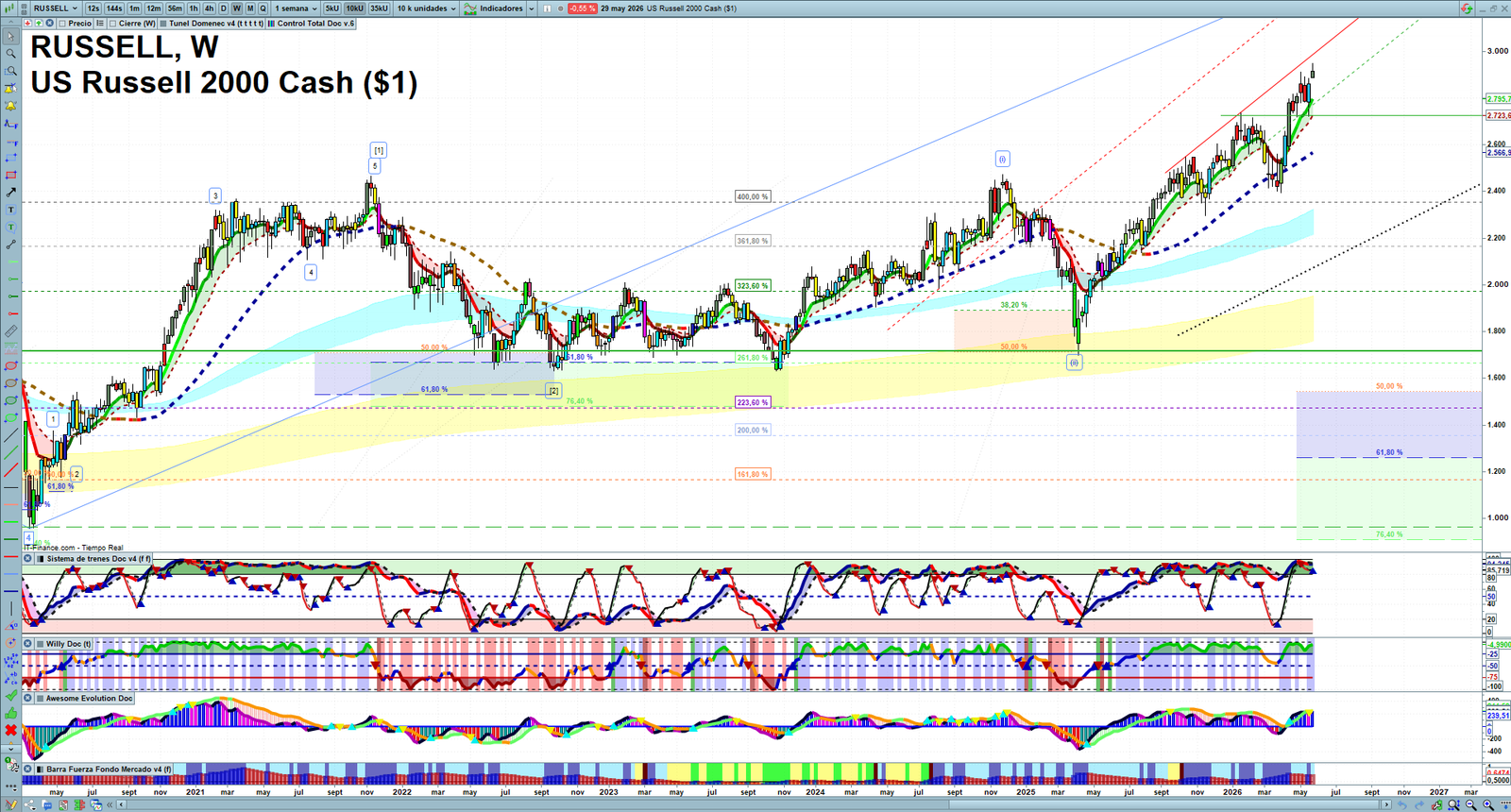
Task: Select the blue rectangle drawing tool
Action: [x=11, y=158]
